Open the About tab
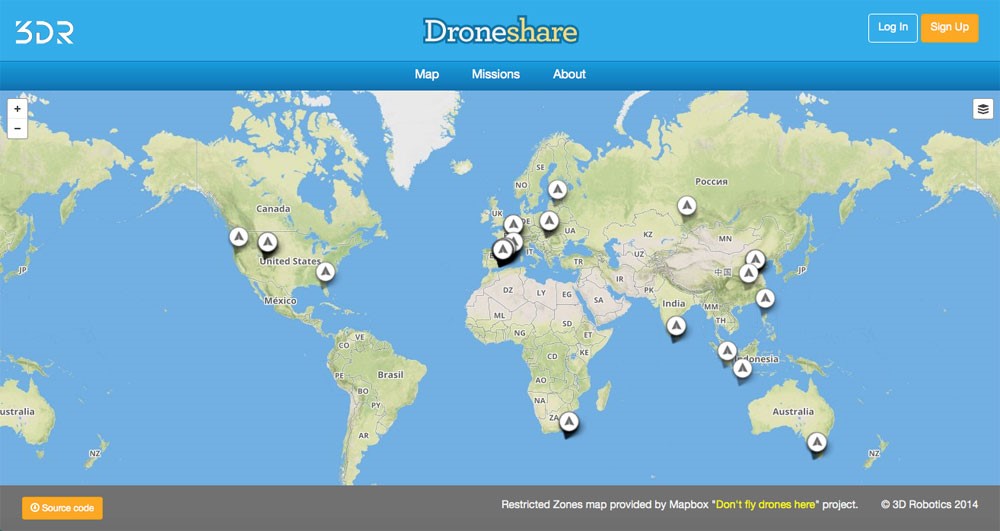The height and width of the screenshot is (531, 1000). tap(569, 74)
